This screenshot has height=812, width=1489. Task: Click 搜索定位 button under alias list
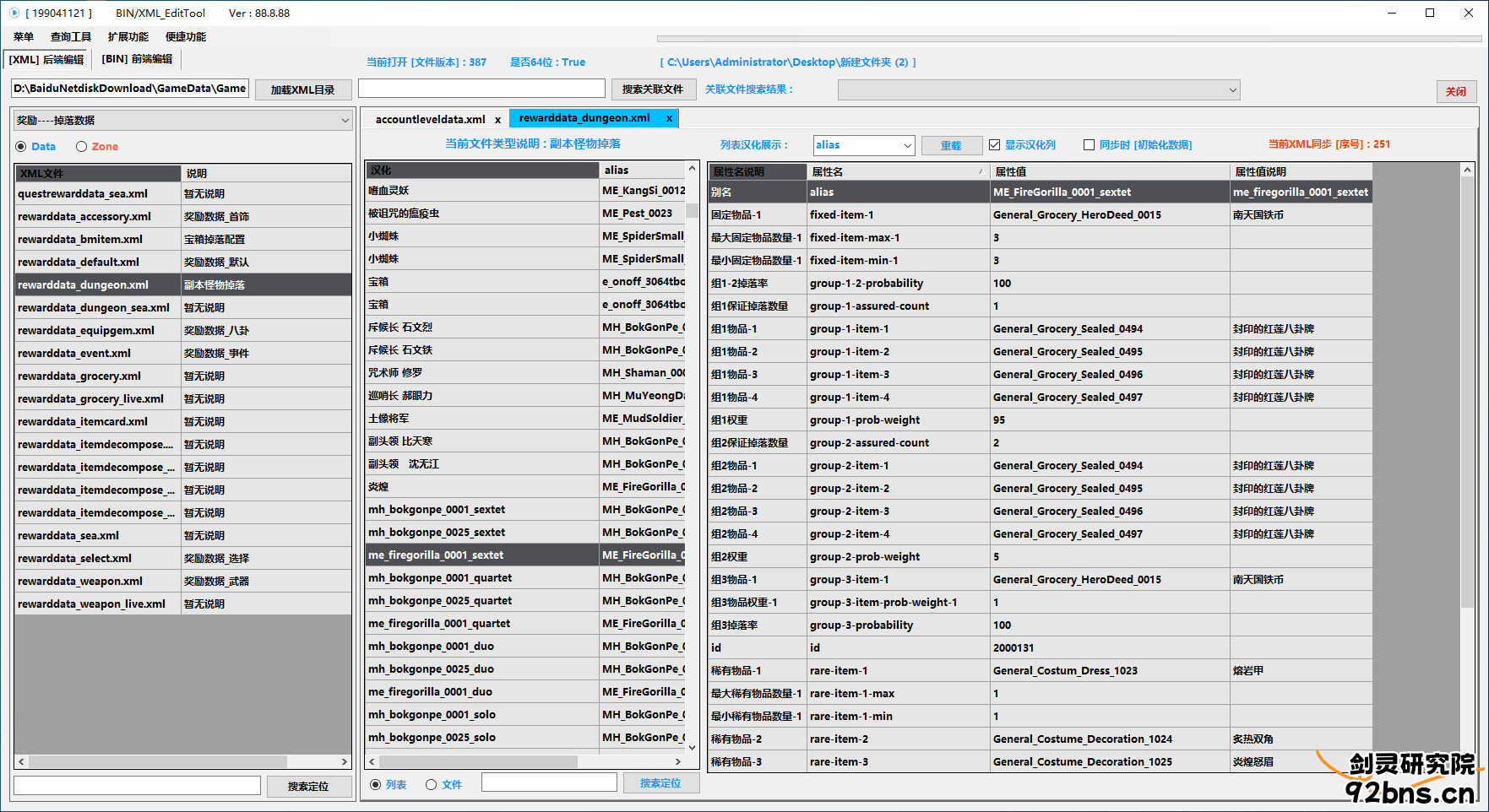[660, 783]
